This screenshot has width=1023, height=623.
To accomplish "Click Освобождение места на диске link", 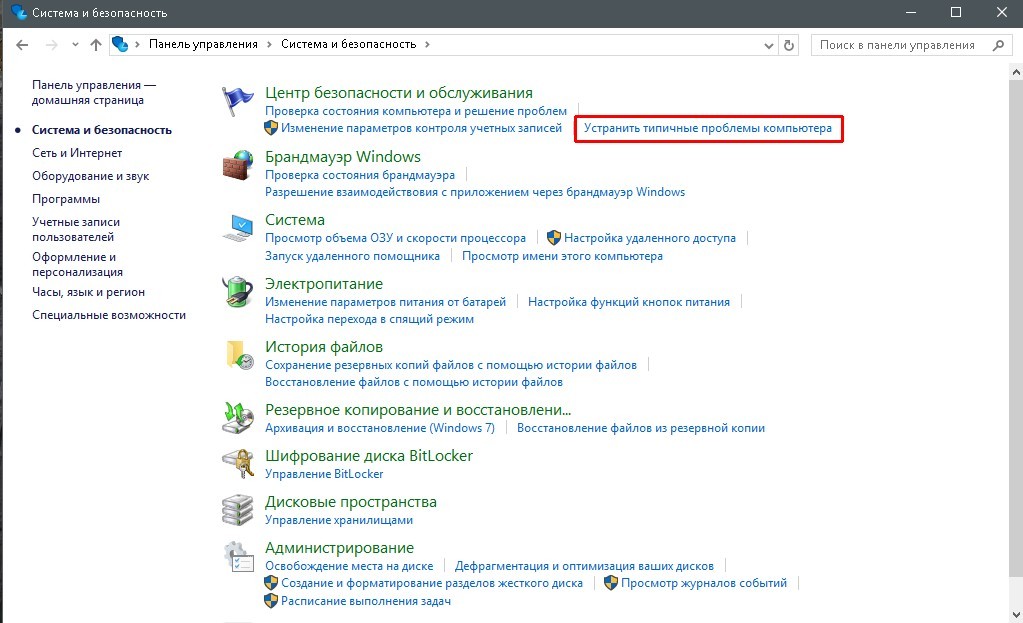I will [x=349, y=566].
